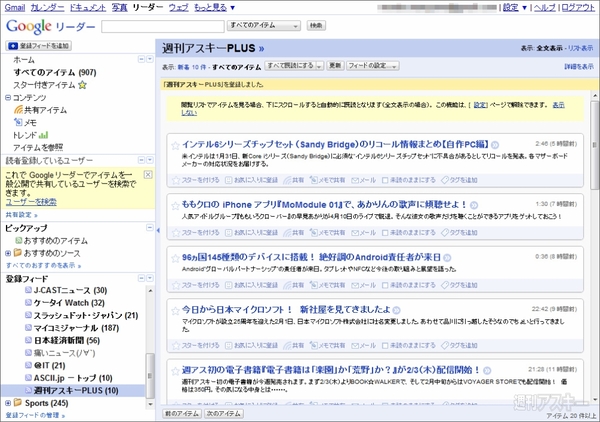Check 未読のままにする on 新社屋 article

pos(385,345)
